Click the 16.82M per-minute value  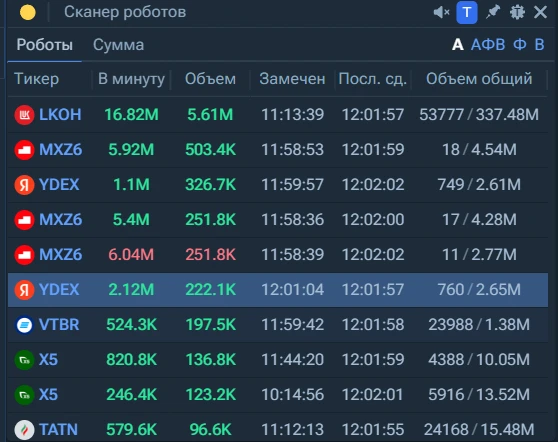(x=131, y=115)
